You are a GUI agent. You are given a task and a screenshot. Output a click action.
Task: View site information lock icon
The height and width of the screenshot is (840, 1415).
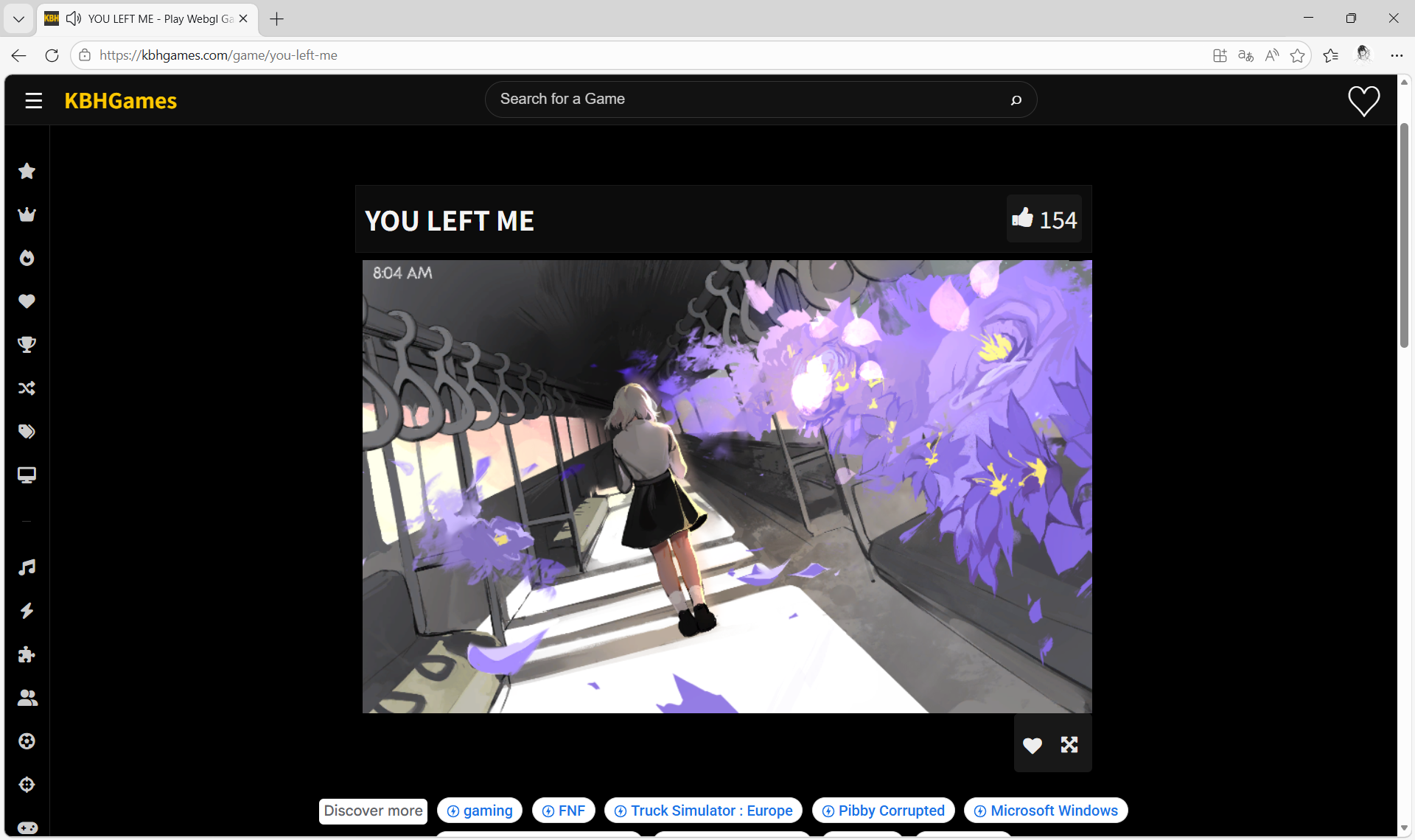[85, 55]
